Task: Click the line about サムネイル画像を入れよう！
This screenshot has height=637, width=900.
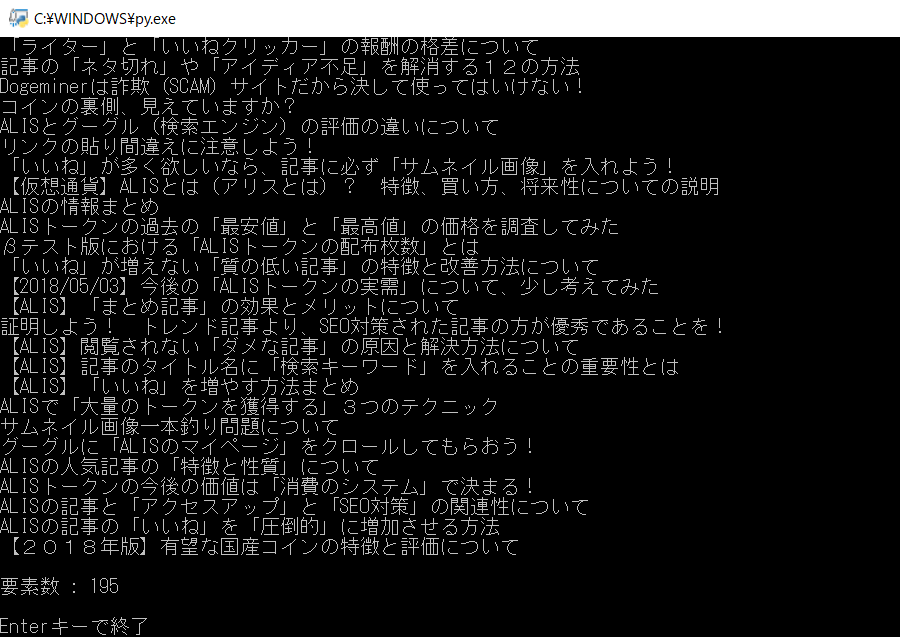Action: click(x=342, y=166)
